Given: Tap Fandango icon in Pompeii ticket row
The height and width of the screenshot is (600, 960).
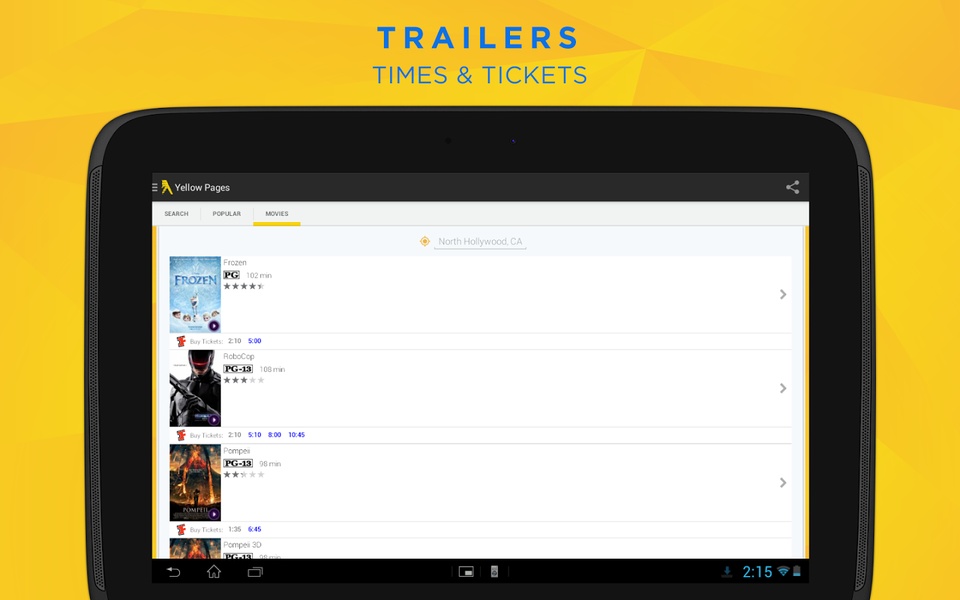Looking at the screenshot, I should pyautogui.click(x=181, y=529).
